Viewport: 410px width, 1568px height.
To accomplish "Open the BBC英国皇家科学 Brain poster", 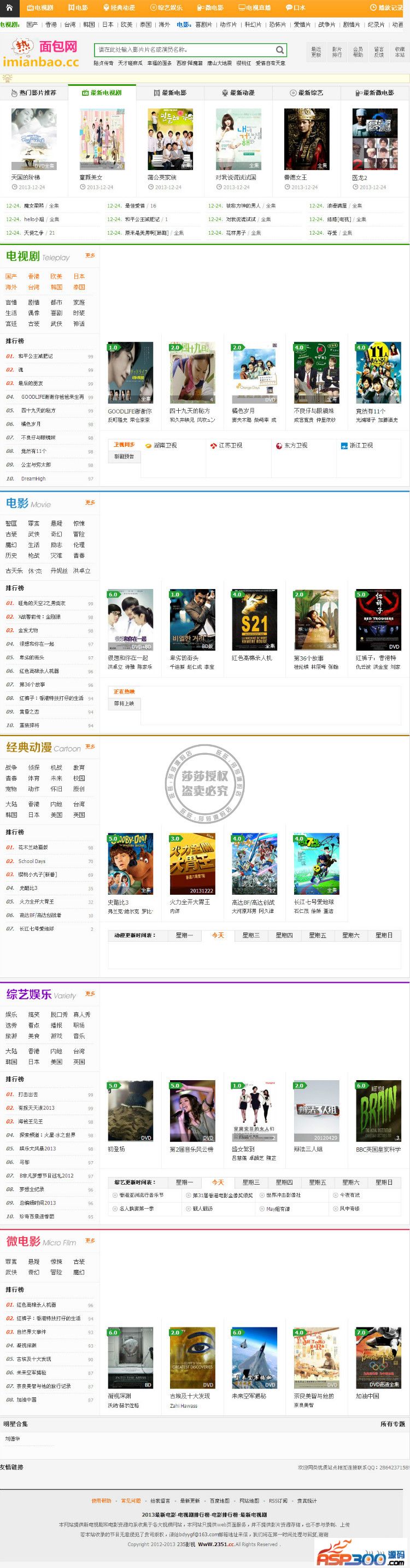I will pyautogui.click(x=378, y=1111).
